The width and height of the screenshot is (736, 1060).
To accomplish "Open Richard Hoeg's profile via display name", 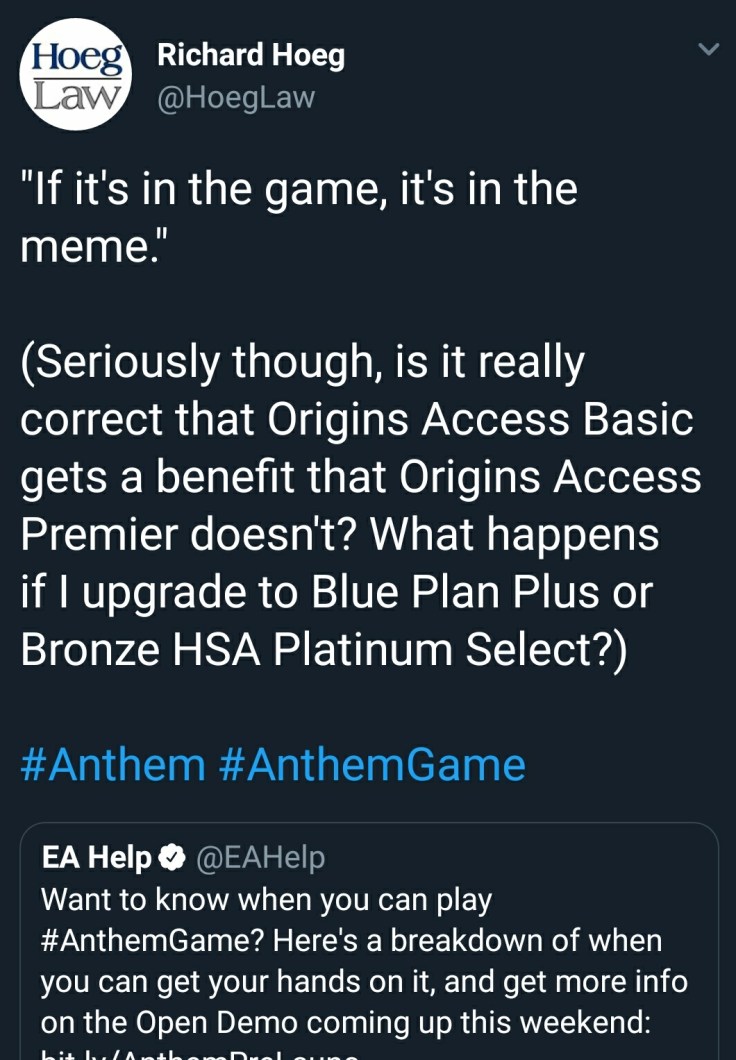I will pos(251,56).
